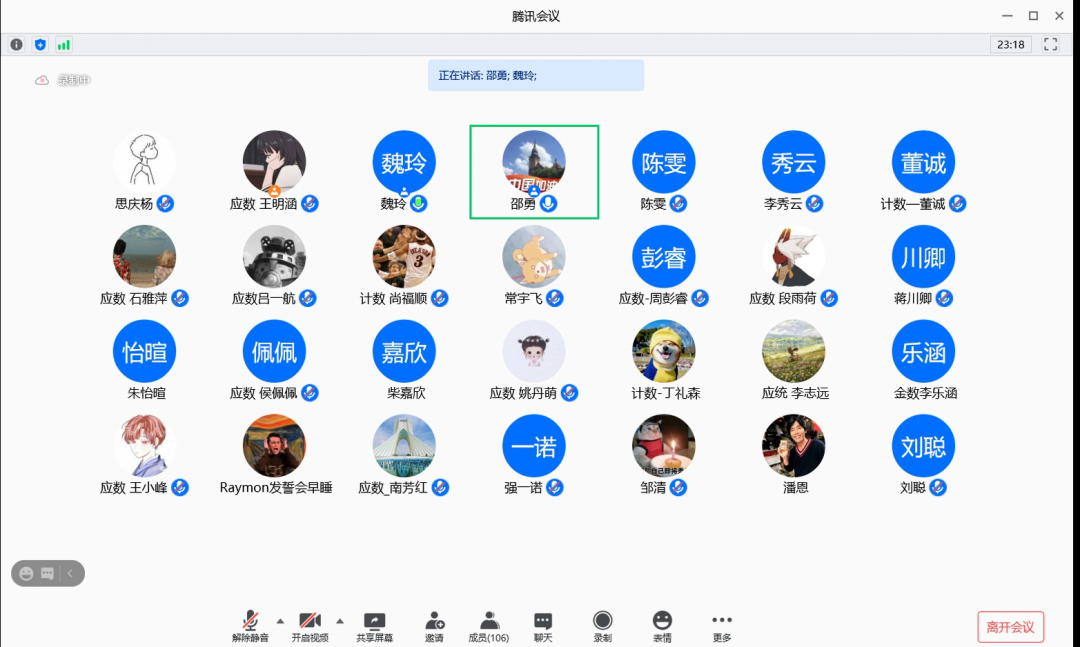This screenshot has height=647, width=1080.
Task: Start recording with the 录制 button
Action: (602, 626)
